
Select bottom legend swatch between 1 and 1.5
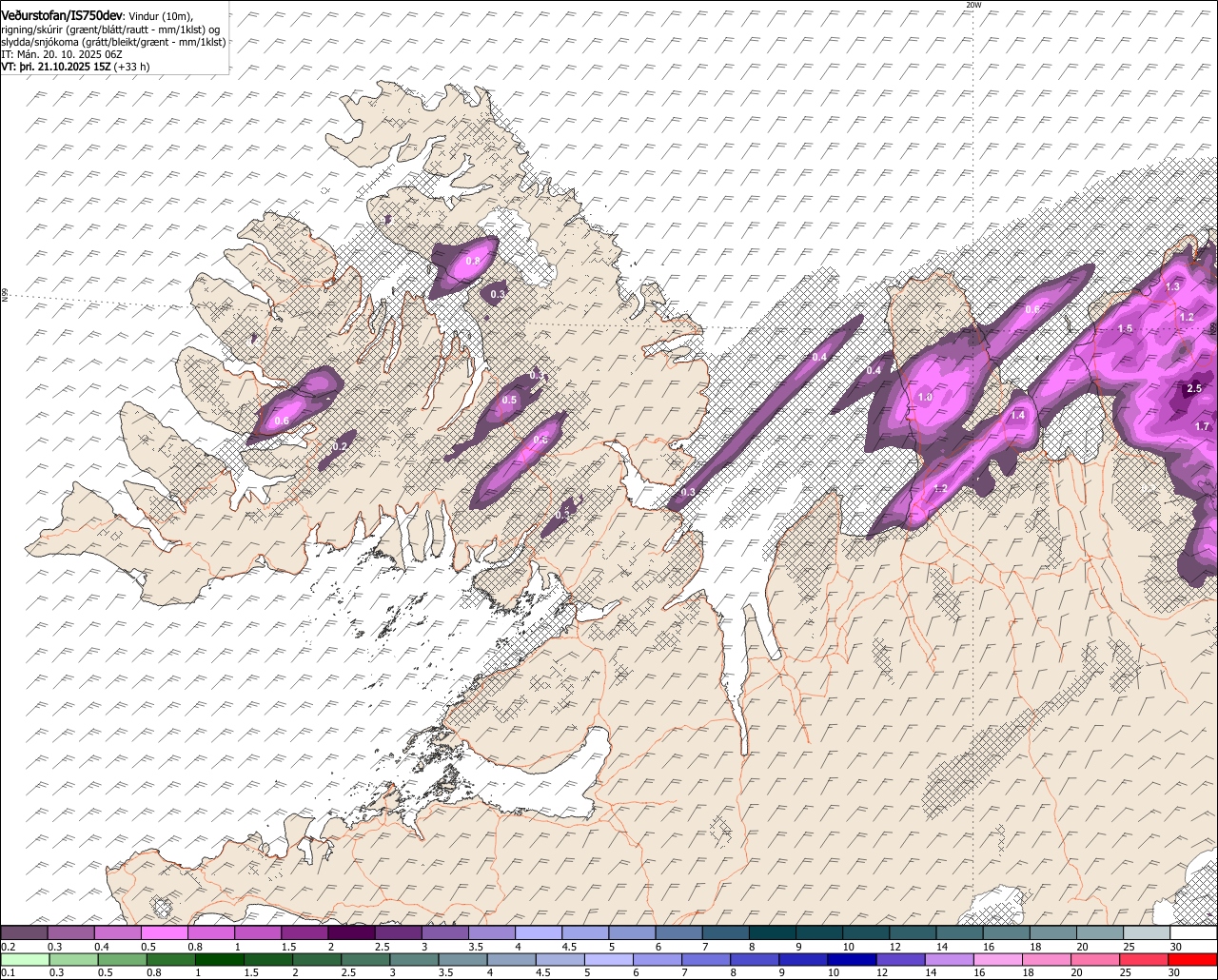pyautogui.click(x=221, y=959)
